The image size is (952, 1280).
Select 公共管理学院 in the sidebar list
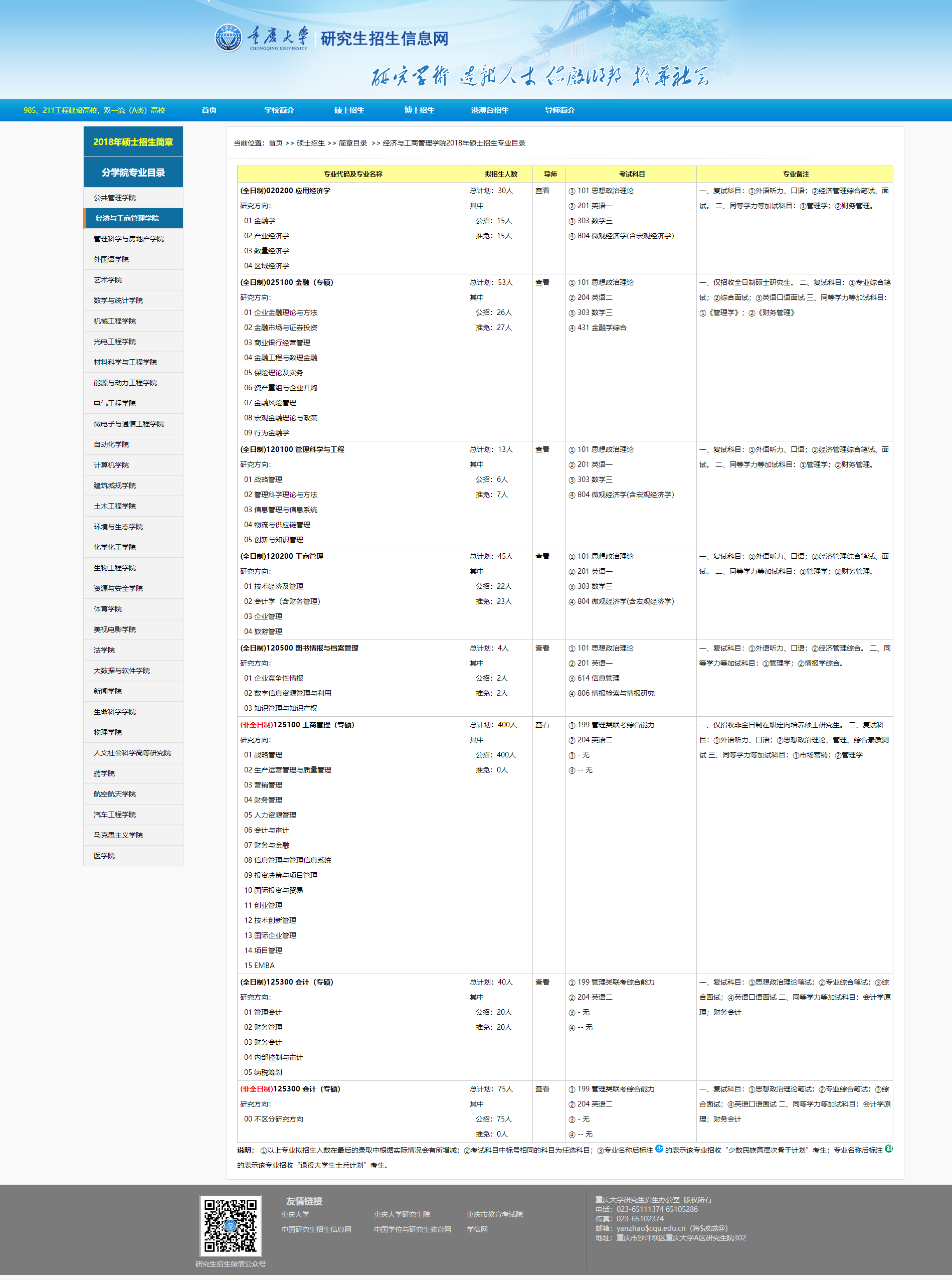tap(115, 198)
